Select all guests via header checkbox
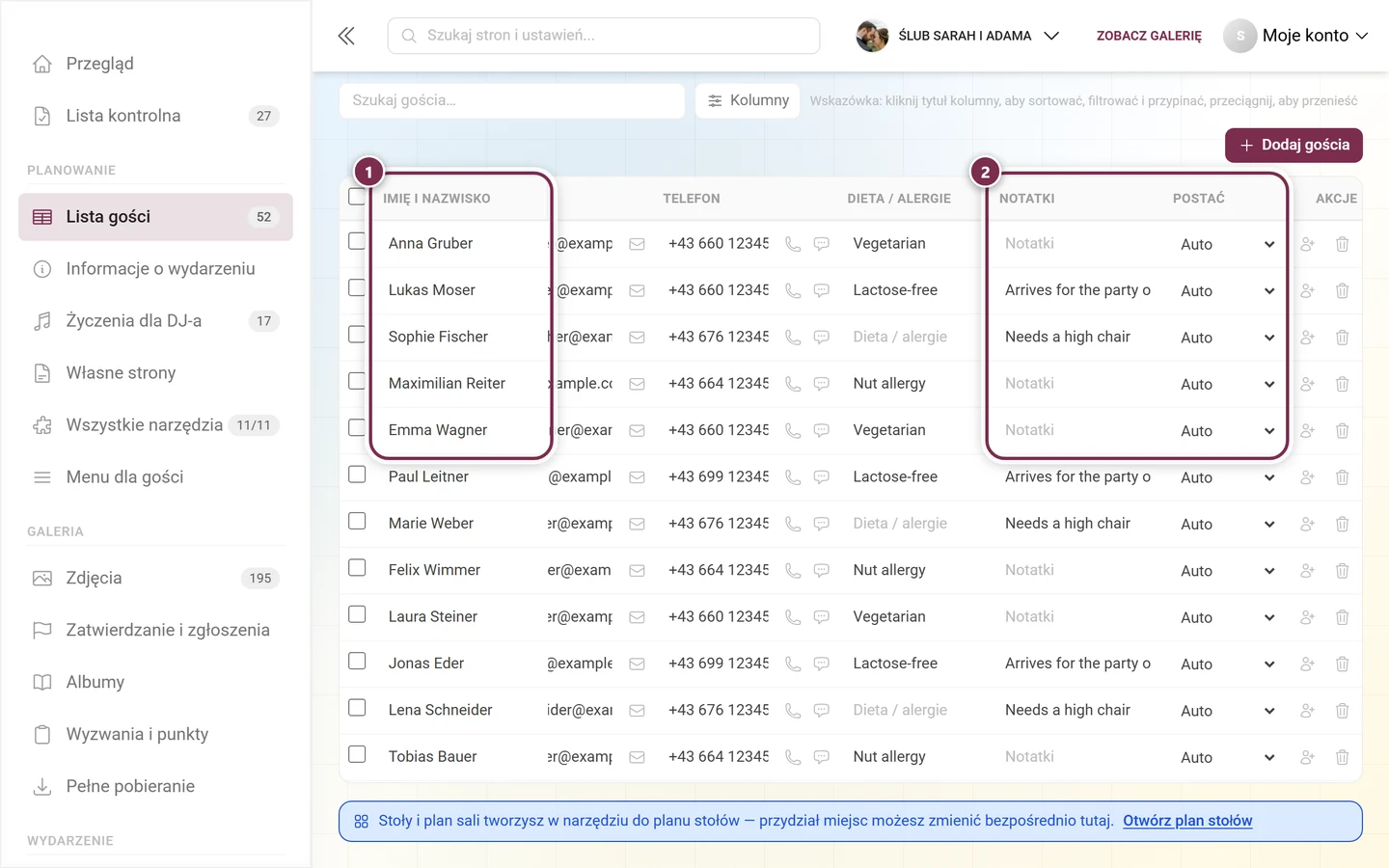 tap(357, 197)
